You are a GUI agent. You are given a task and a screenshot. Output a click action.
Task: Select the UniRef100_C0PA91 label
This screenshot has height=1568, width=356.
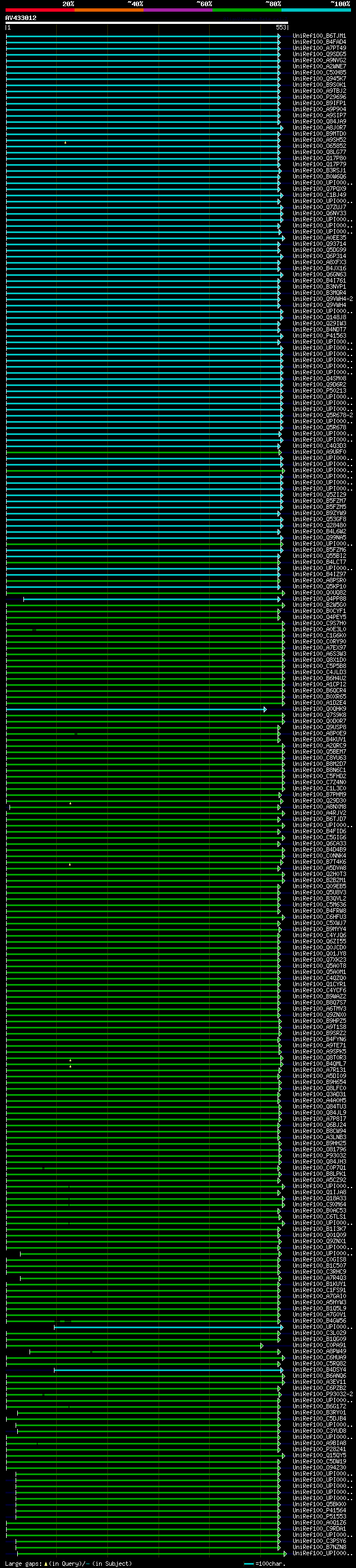coord(319,1345)
